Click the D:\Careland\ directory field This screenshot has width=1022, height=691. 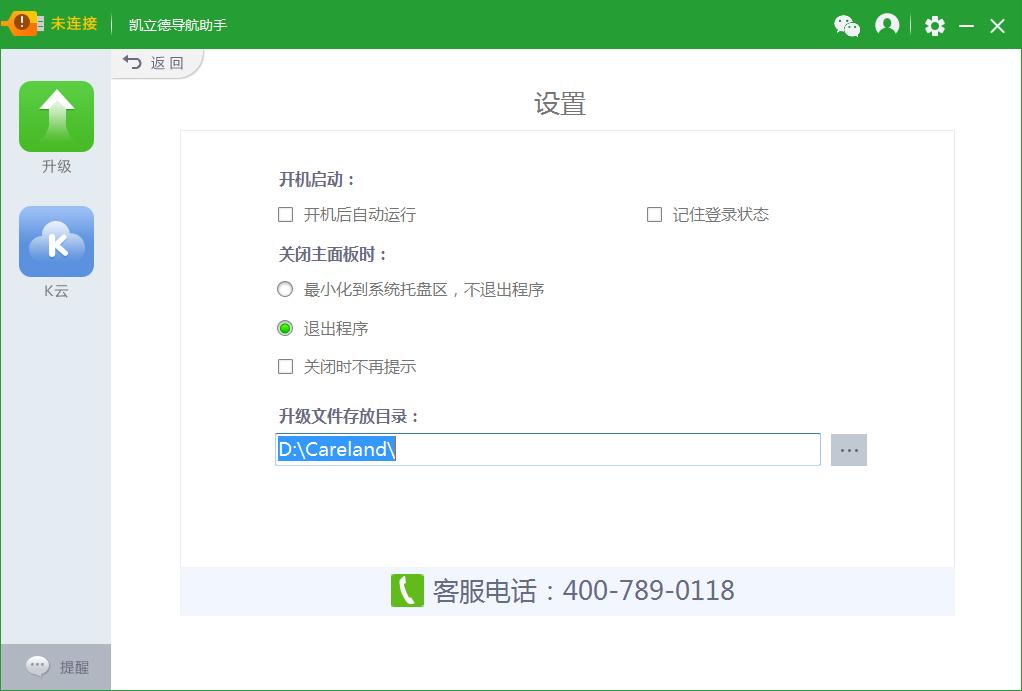tap(548, 449)
